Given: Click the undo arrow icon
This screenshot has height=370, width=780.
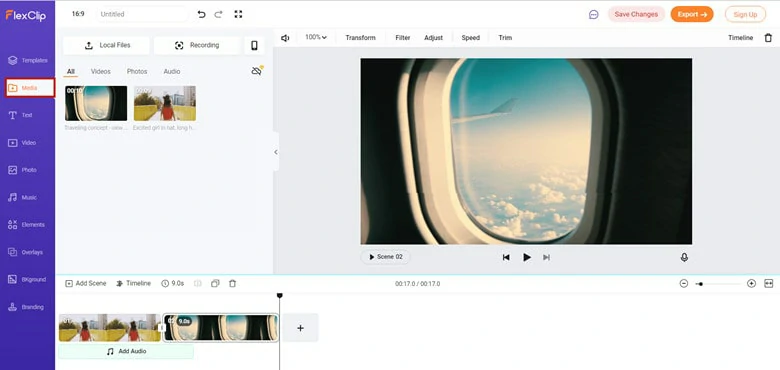Looking at the screenshot, I should point(201,14).
